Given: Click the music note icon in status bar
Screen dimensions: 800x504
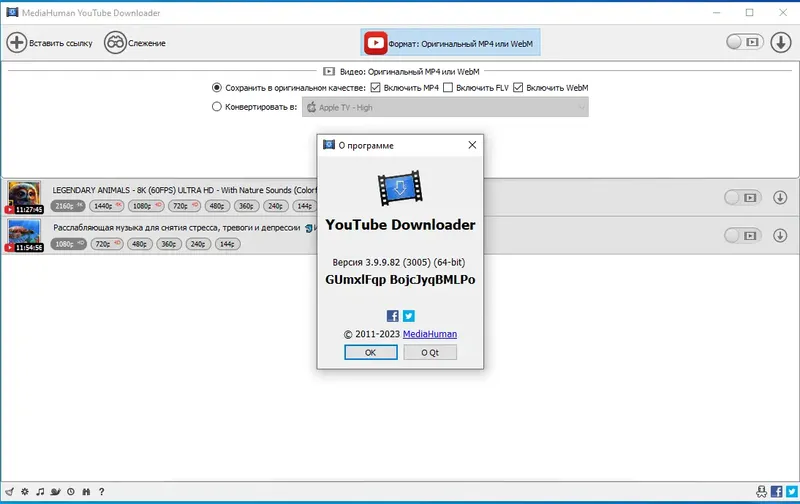Looking at the screenshot, I should pos(40,492).
